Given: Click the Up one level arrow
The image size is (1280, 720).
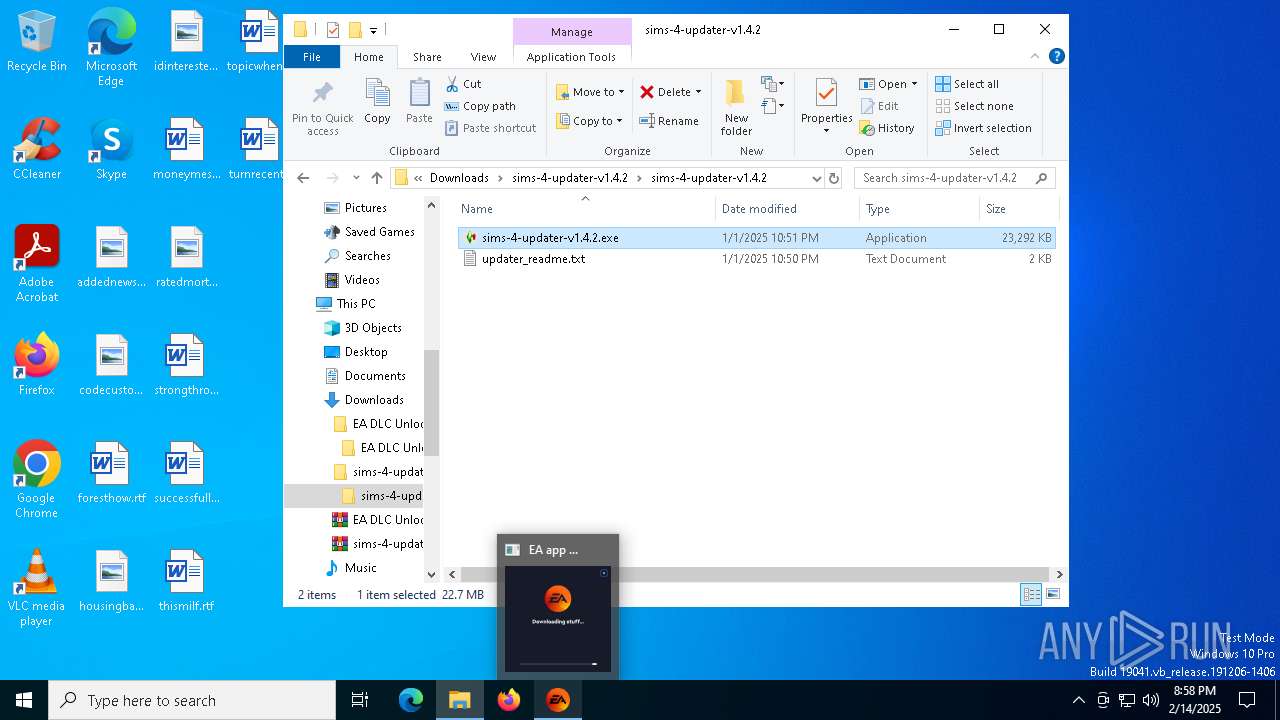Looking at the screenshot, I should tap(377, 178).
